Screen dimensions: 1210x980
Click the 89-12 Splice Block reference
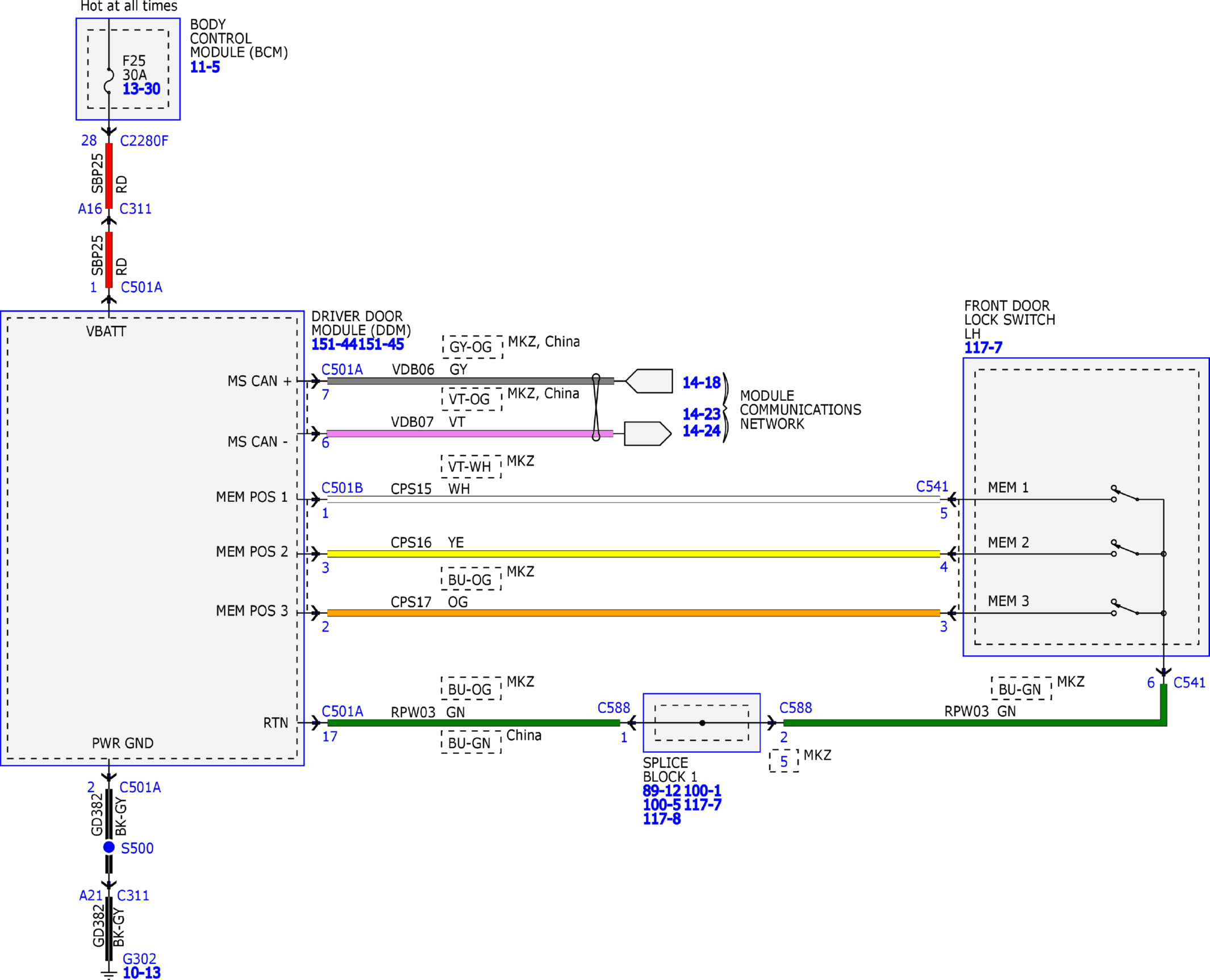(662, 791)
